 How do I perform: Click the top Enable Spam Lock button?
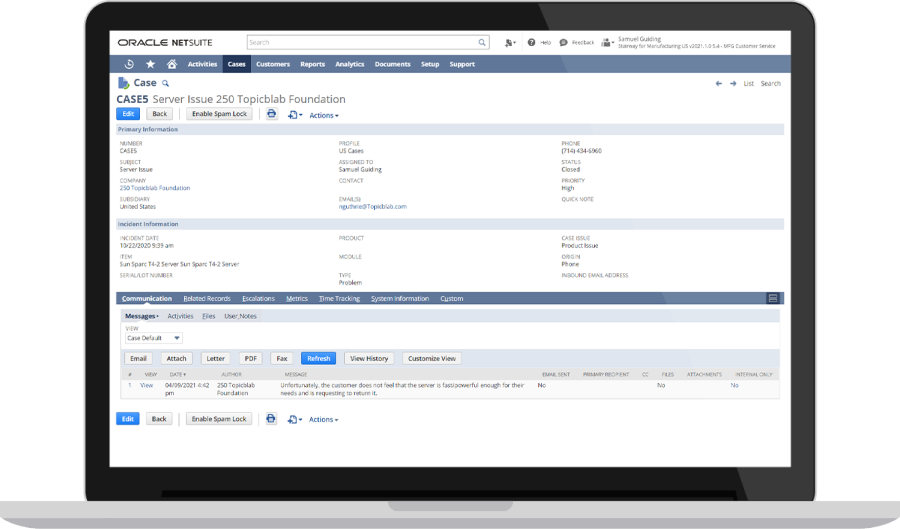pos(219,114)
